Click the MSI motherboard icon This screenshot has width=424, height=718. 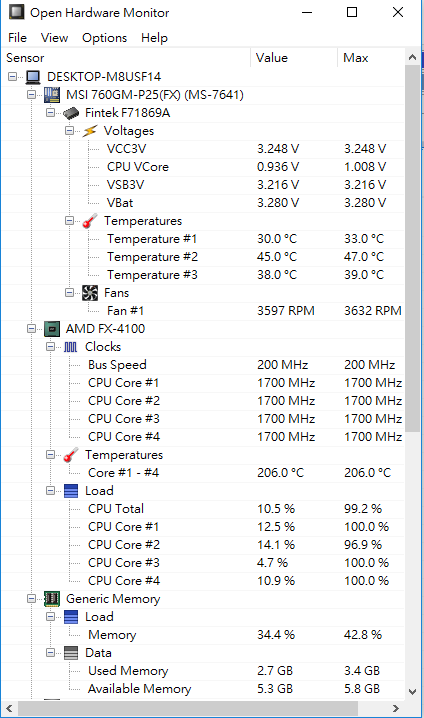52,95
